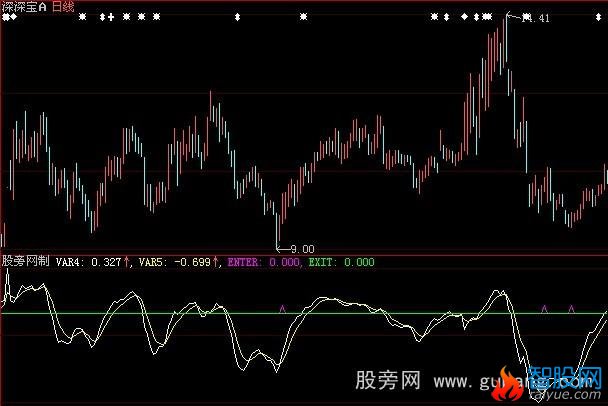
Task: Click the double-arrow marker alone between two asterisks
Action: coord(238,17)
